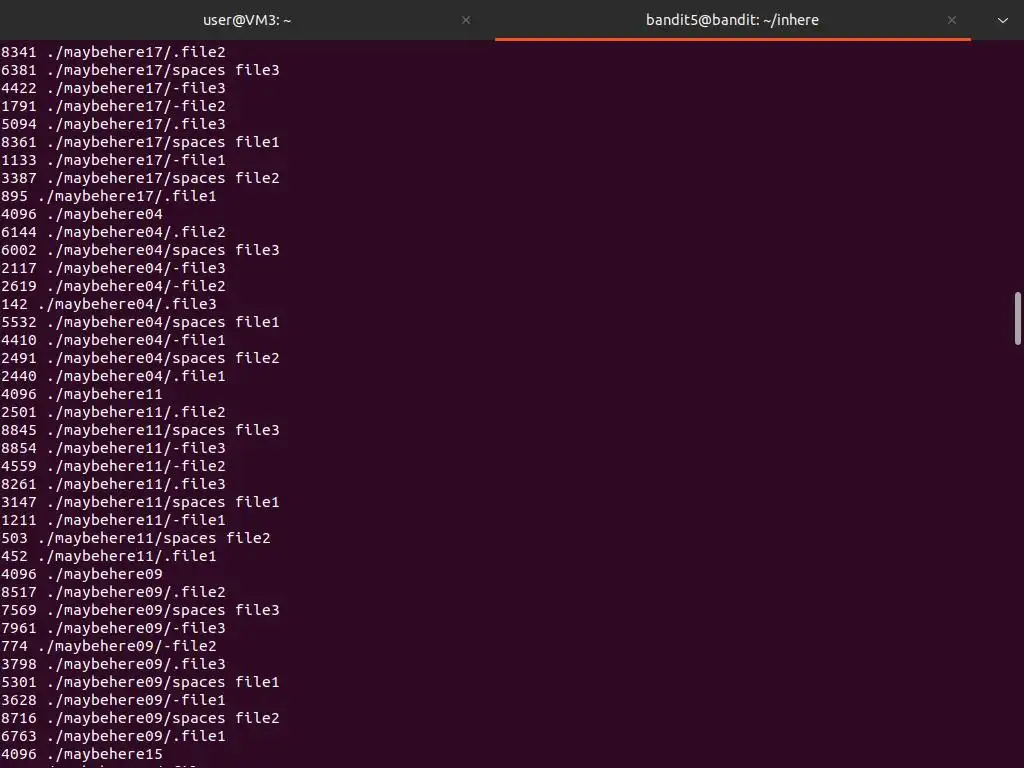Click the terminal vertical scrollbar thumb
Screen dimensions: 1024x768
(x=1017, y=319)
